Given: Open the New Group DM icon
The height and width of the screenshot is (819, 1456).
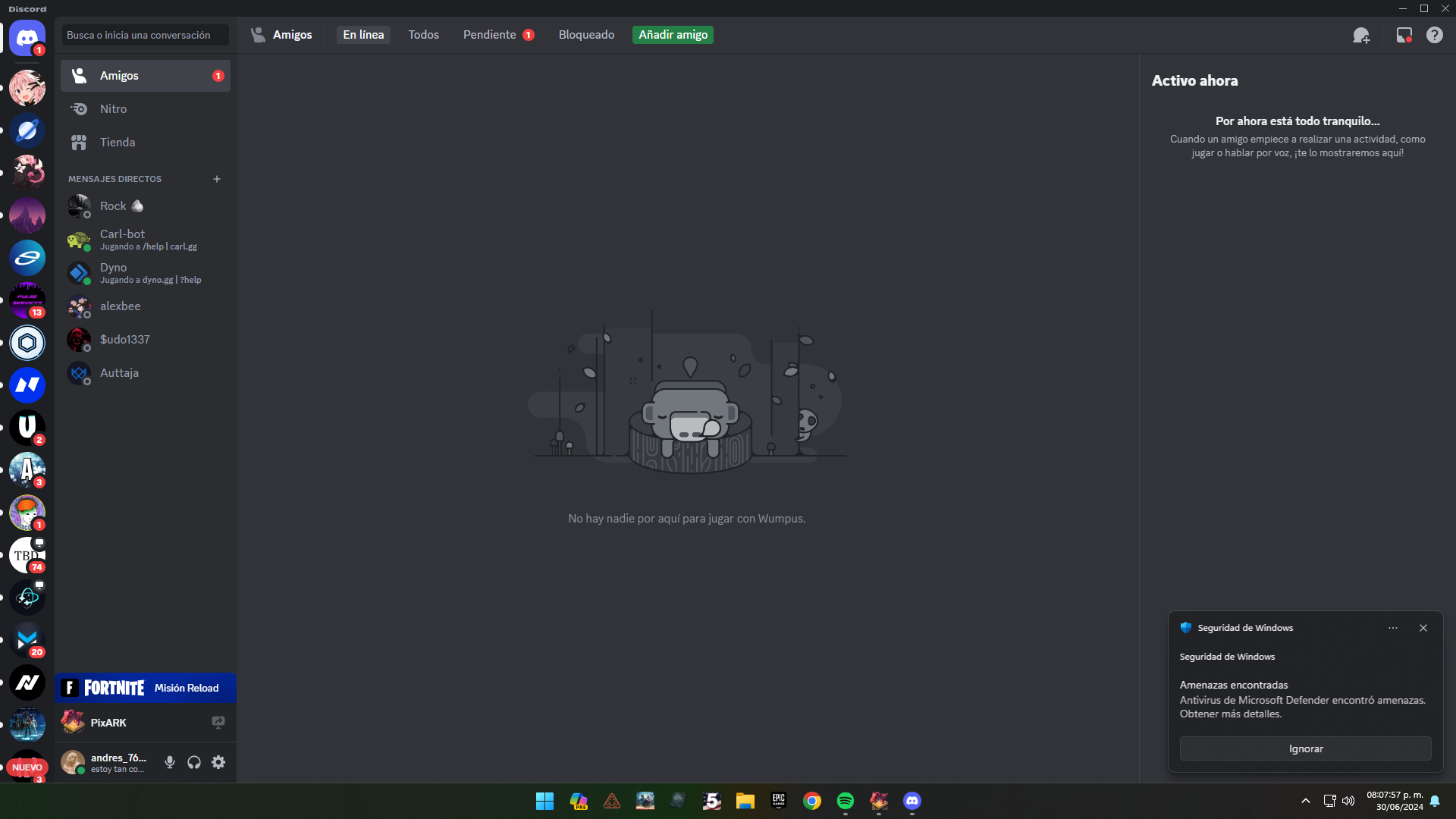Looking at the screenshot, I should click(1361, 35).
